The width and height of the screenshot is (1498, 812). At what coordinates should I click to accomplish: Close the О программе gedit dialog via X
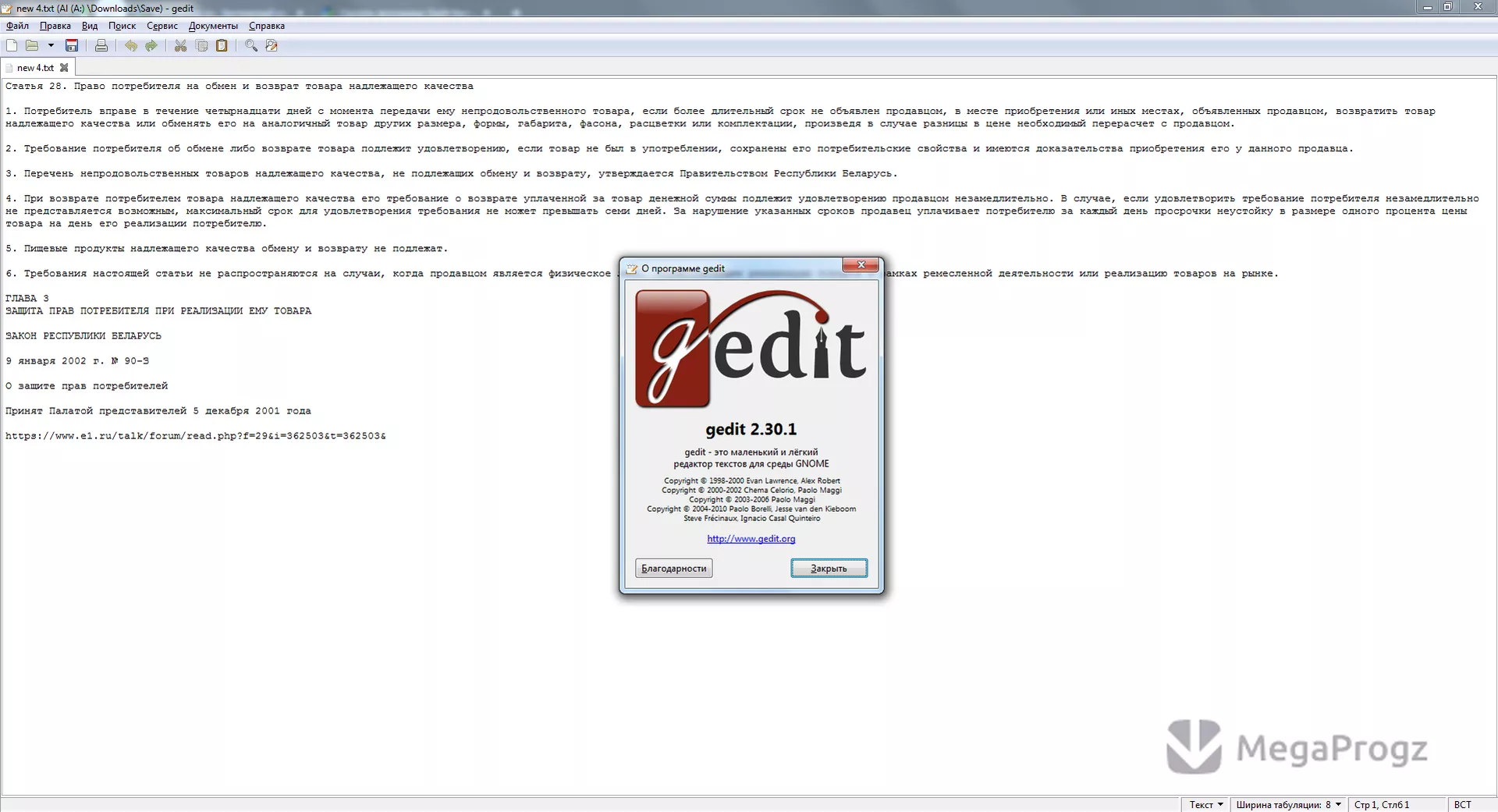click(861, 265)
